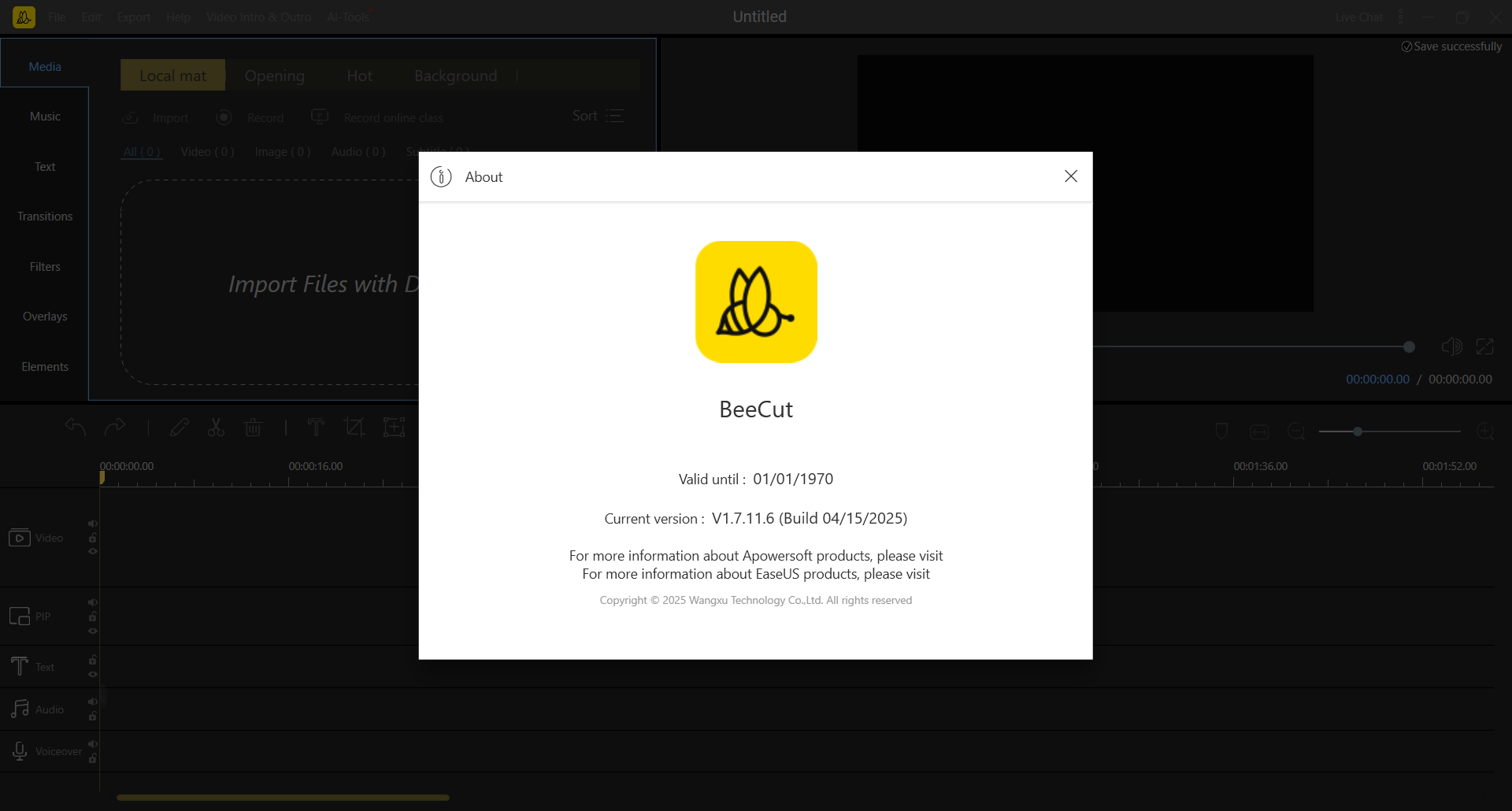Open the AI-Tools menu
Image resolution: width=1512 pixels, height=811 pixels.
pyautogui.click(x=348, y=17)
